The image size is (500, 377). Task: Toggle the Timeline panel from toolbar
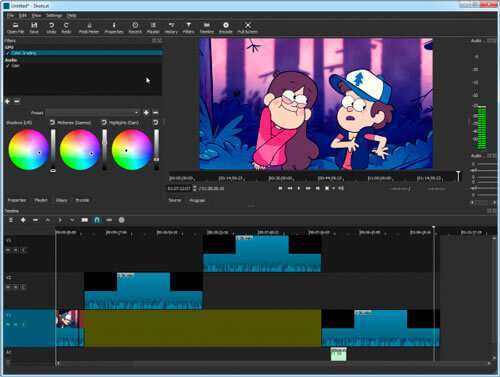207,28
